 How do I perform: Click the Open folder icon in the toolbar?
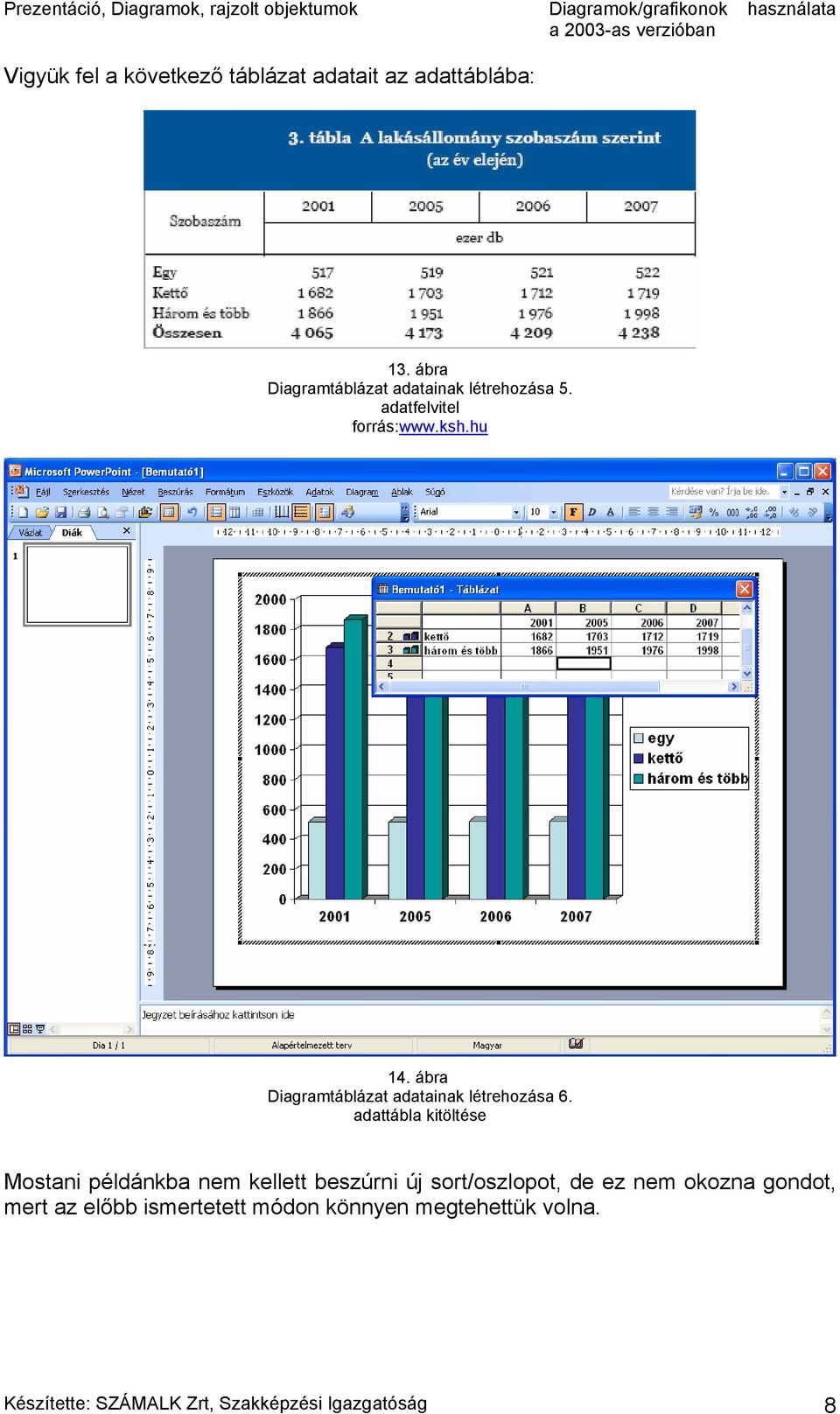(42, 513)
